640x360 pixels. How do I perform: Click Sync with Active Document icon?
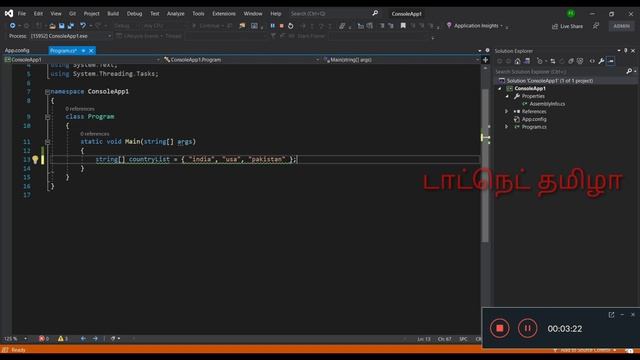point(553,61)
